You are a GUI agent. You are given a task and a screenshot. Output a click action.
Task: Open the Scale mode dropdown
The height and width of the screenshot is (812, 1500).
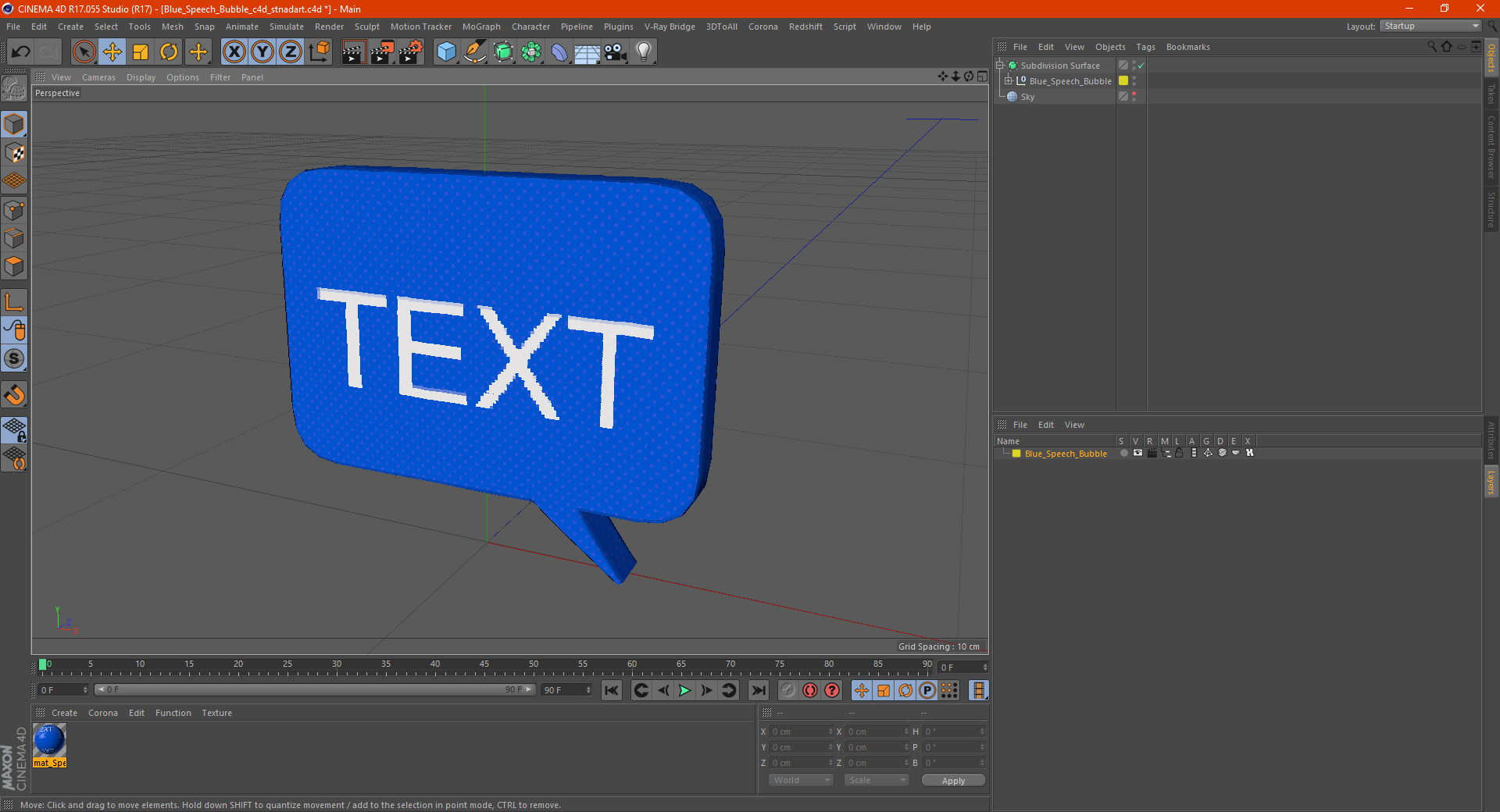877,780
